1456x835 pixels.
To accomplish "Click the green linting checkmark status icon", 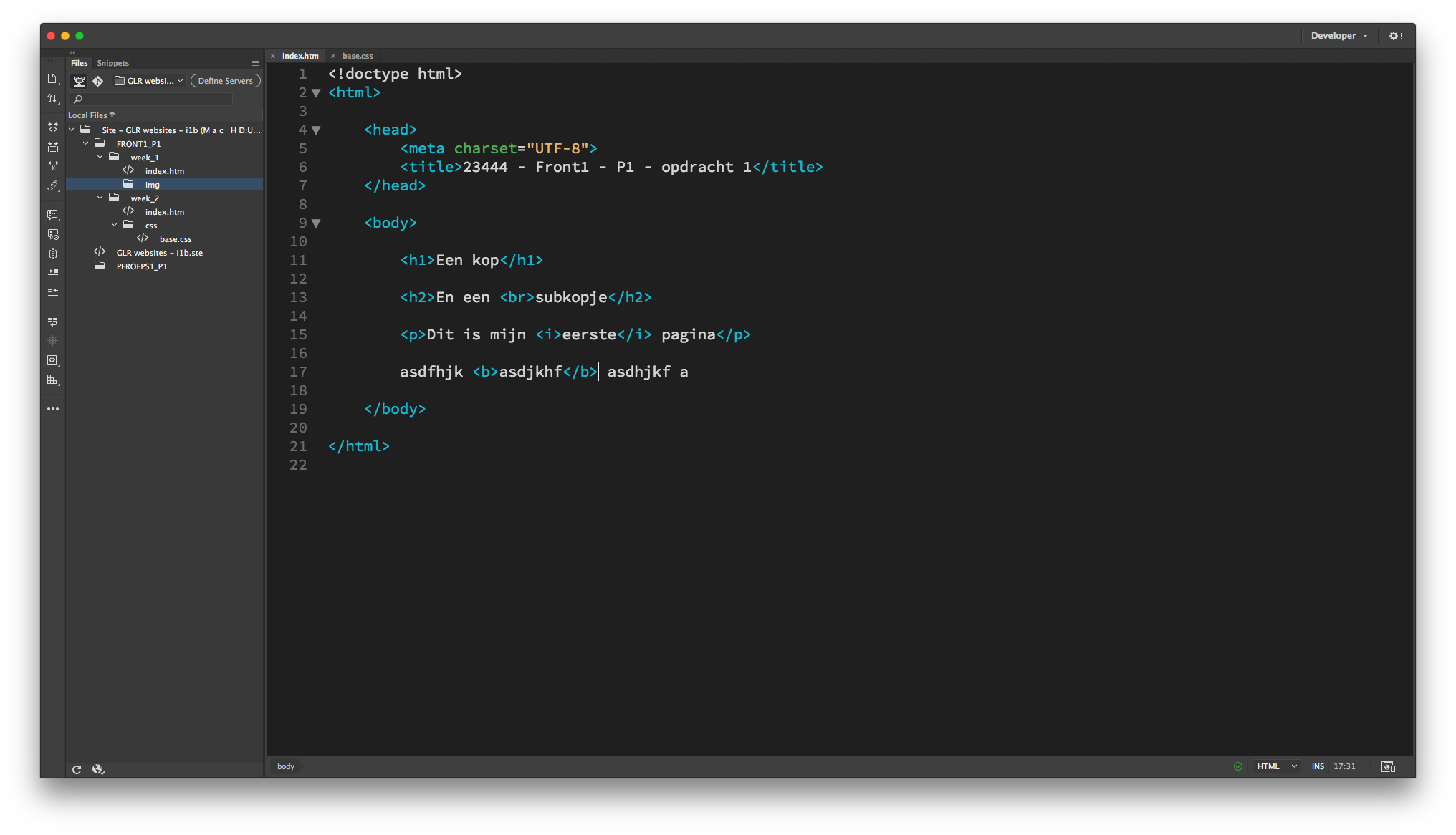I will click(1237, 766).
